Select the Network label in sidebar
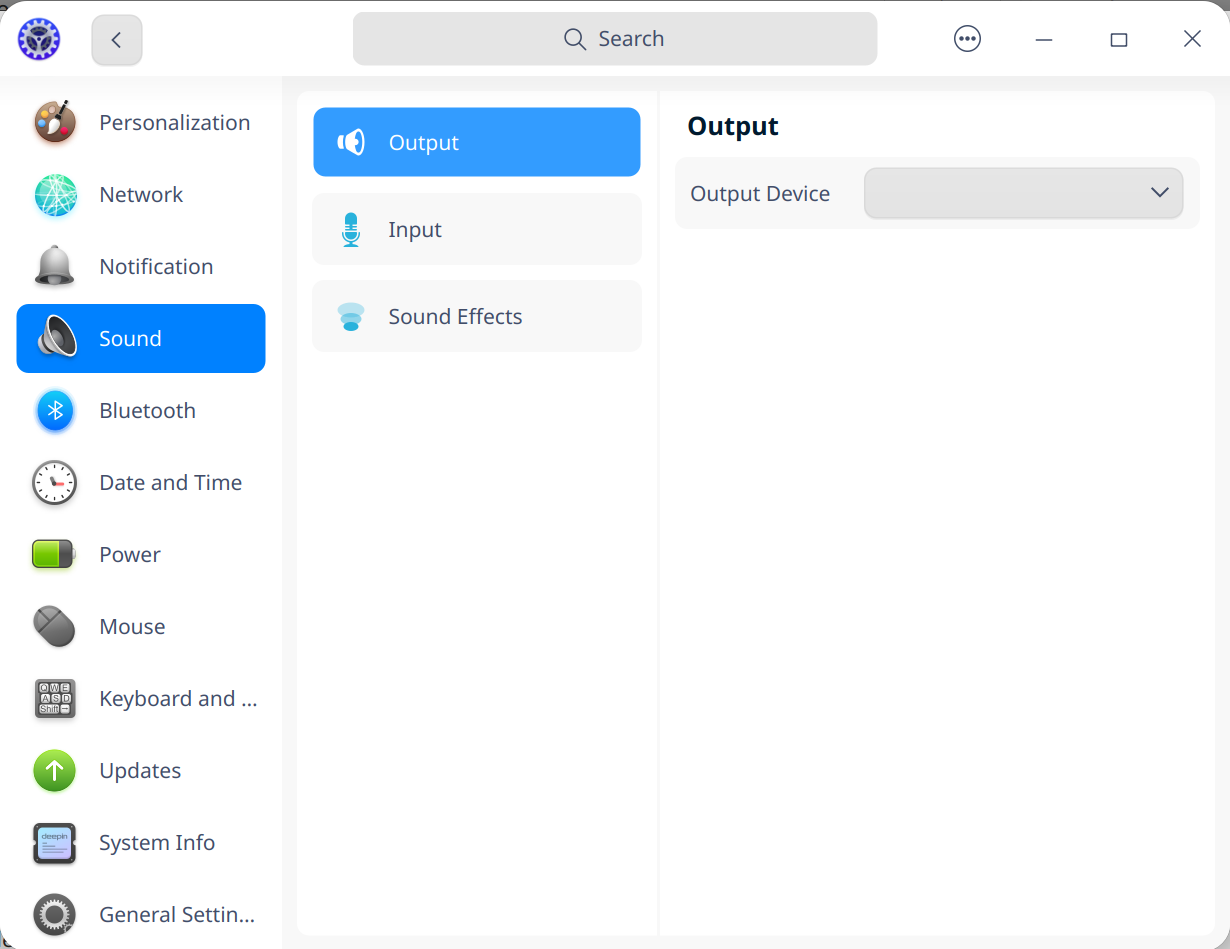Screen dimensions: 1230x949 pos(141,195)
